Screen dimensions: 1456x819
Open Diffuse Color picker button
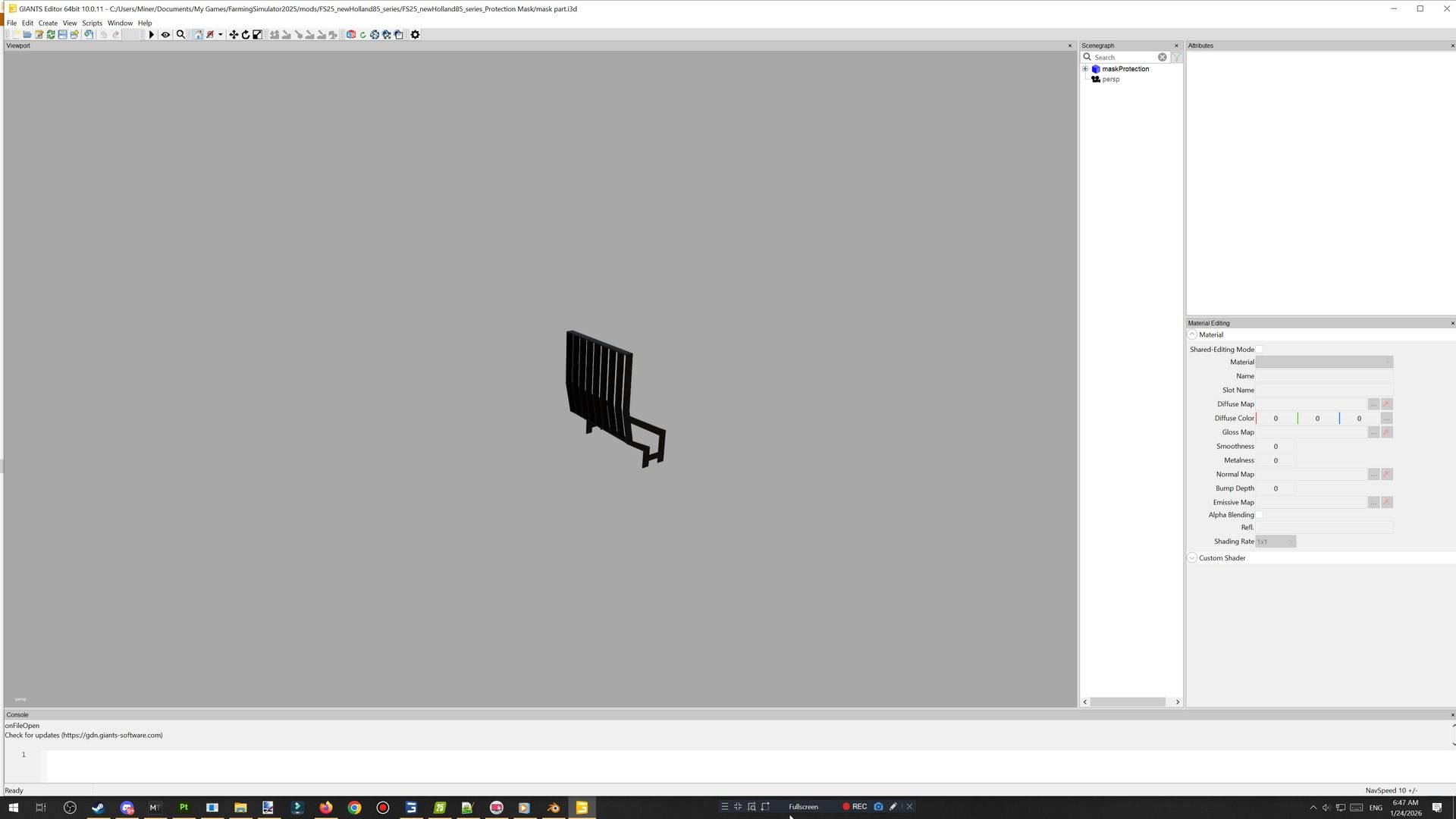tap(1386, 419)
